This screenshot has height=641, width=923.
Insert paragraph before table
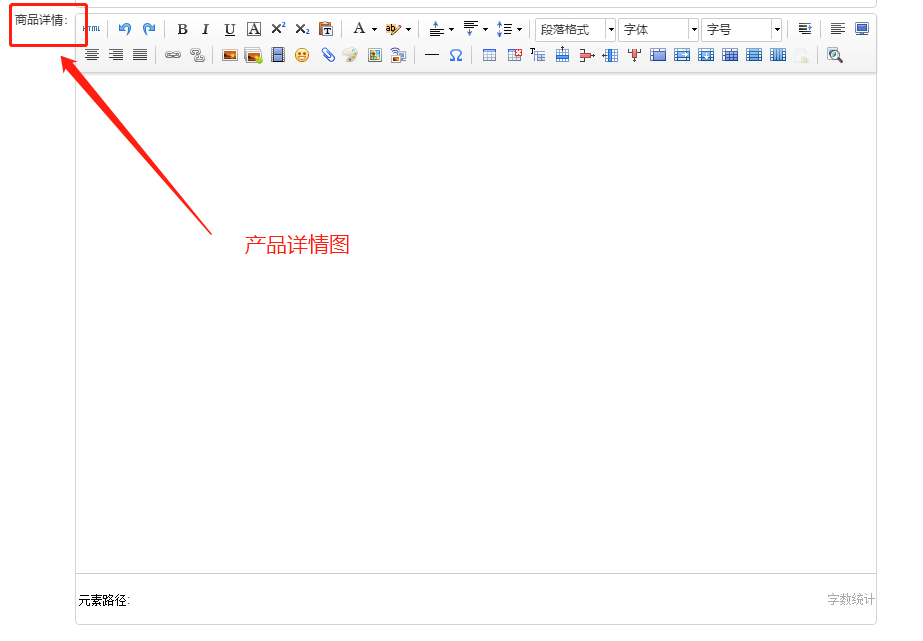coord(537,55)
